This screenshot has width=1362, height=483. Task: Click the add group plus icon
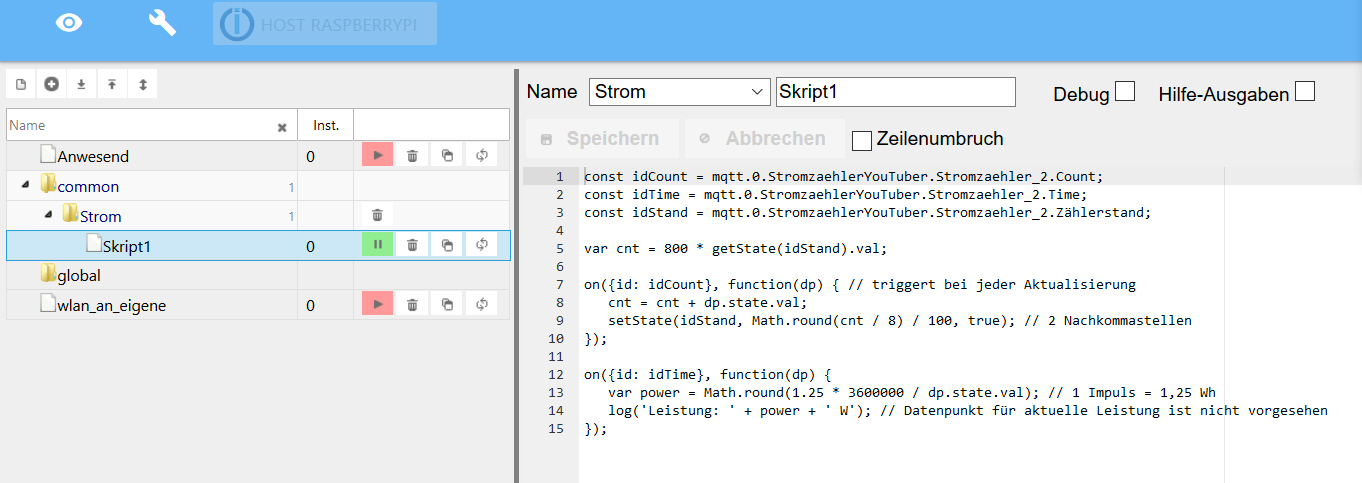coord(52,85)
